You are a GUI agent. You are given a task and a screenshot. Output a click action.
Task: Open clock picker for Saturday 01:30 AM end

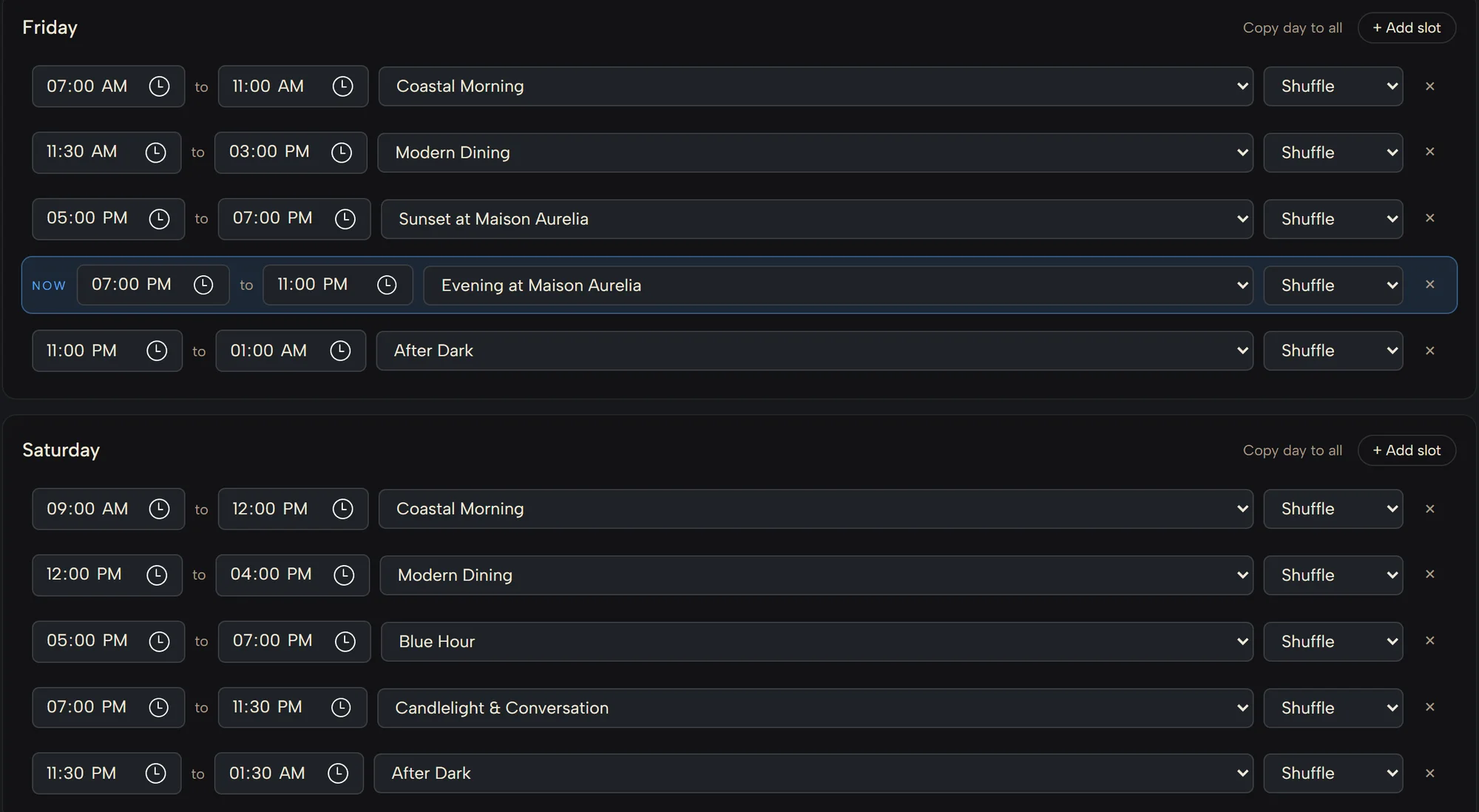(x=338, y=774)
